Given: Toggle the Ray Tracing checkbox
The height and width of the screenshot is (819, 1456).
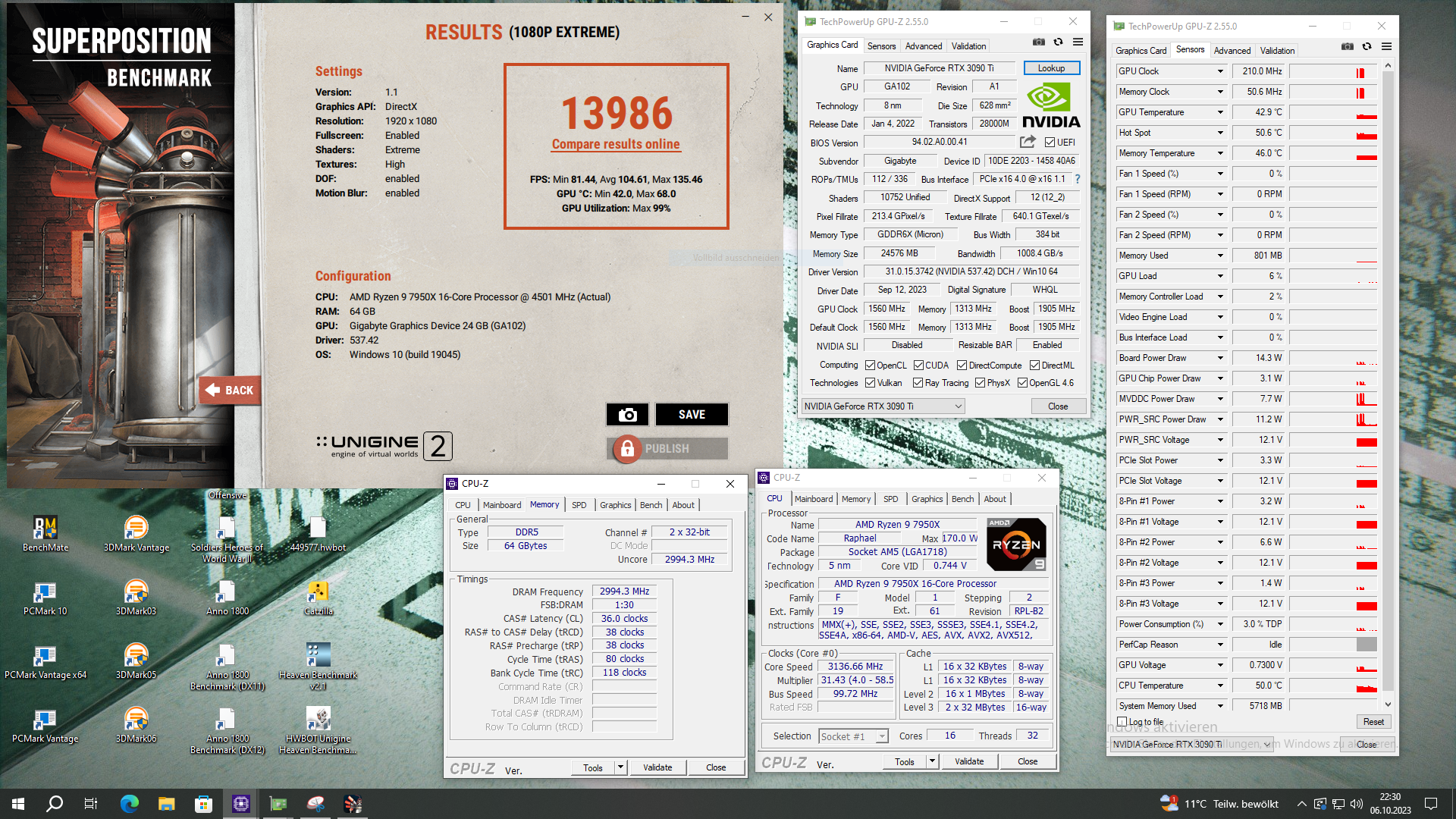Looking at the screenshot, I should [x=918, y=383].
